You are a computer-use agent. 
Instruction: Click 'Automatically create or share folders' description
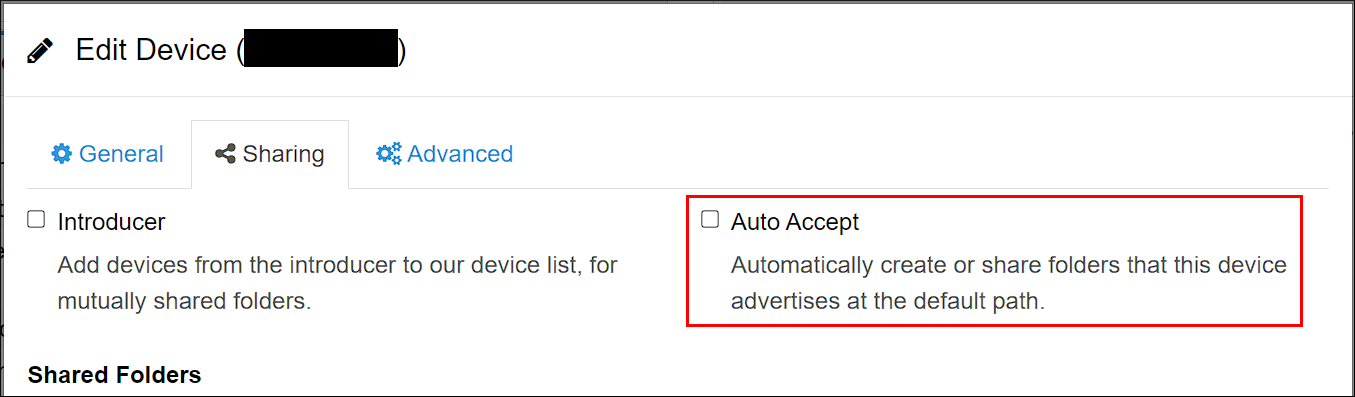(1009, 266)
